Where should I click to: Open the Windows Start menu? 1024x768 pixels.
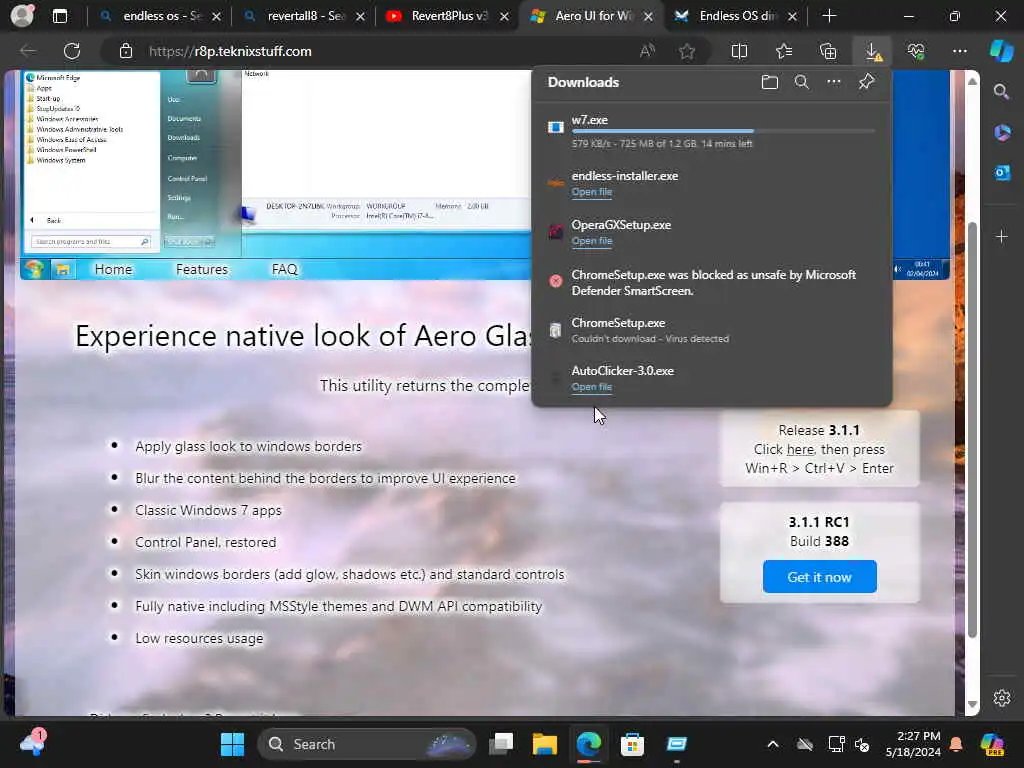click(x=232, y=744)
